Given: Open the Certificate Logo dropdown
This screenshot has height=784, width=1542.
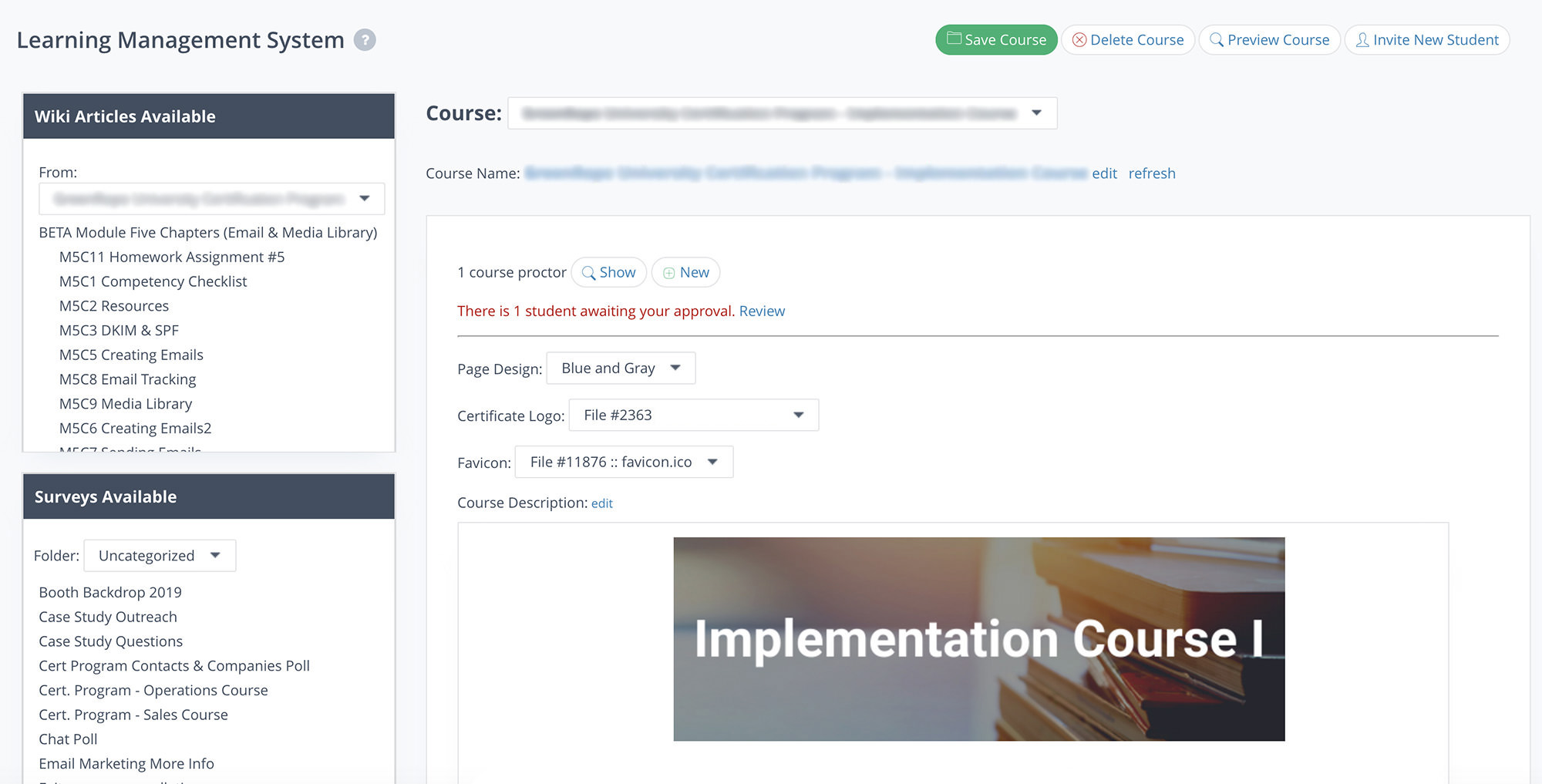Looking at the screenshot, I should pos(693,416).
